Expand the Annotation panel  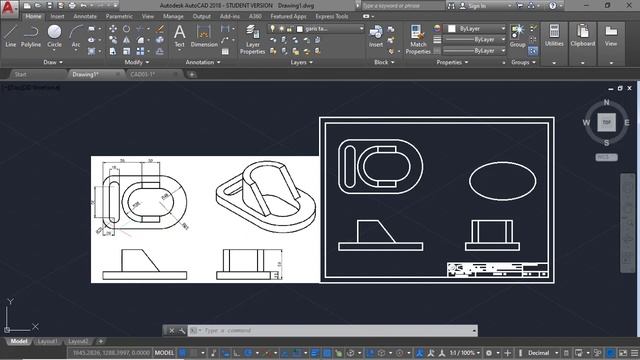203,62
